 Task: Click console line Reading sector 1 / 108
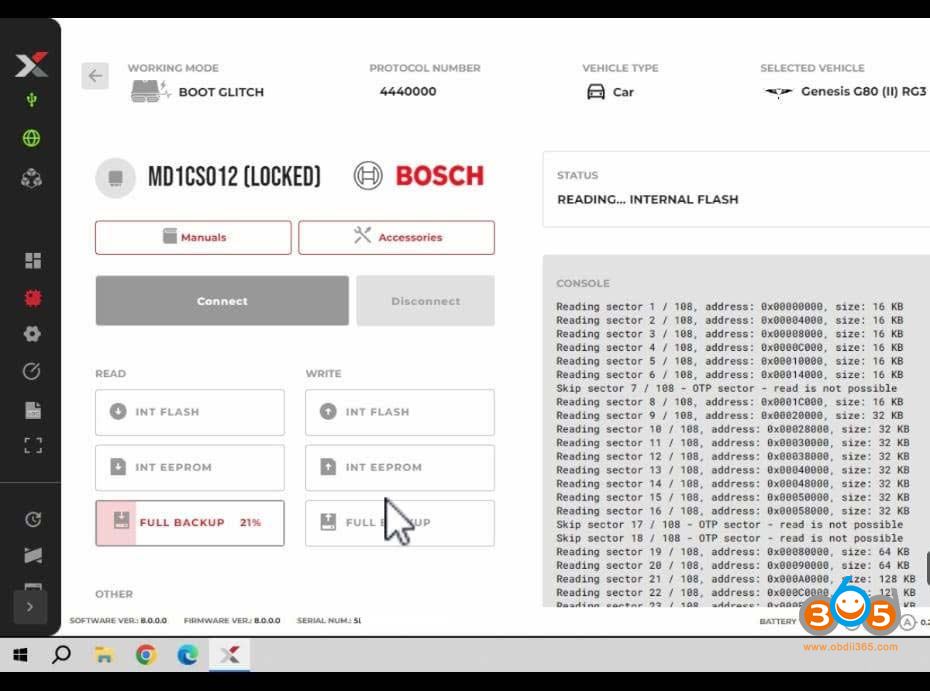click(x=730, y=307)
